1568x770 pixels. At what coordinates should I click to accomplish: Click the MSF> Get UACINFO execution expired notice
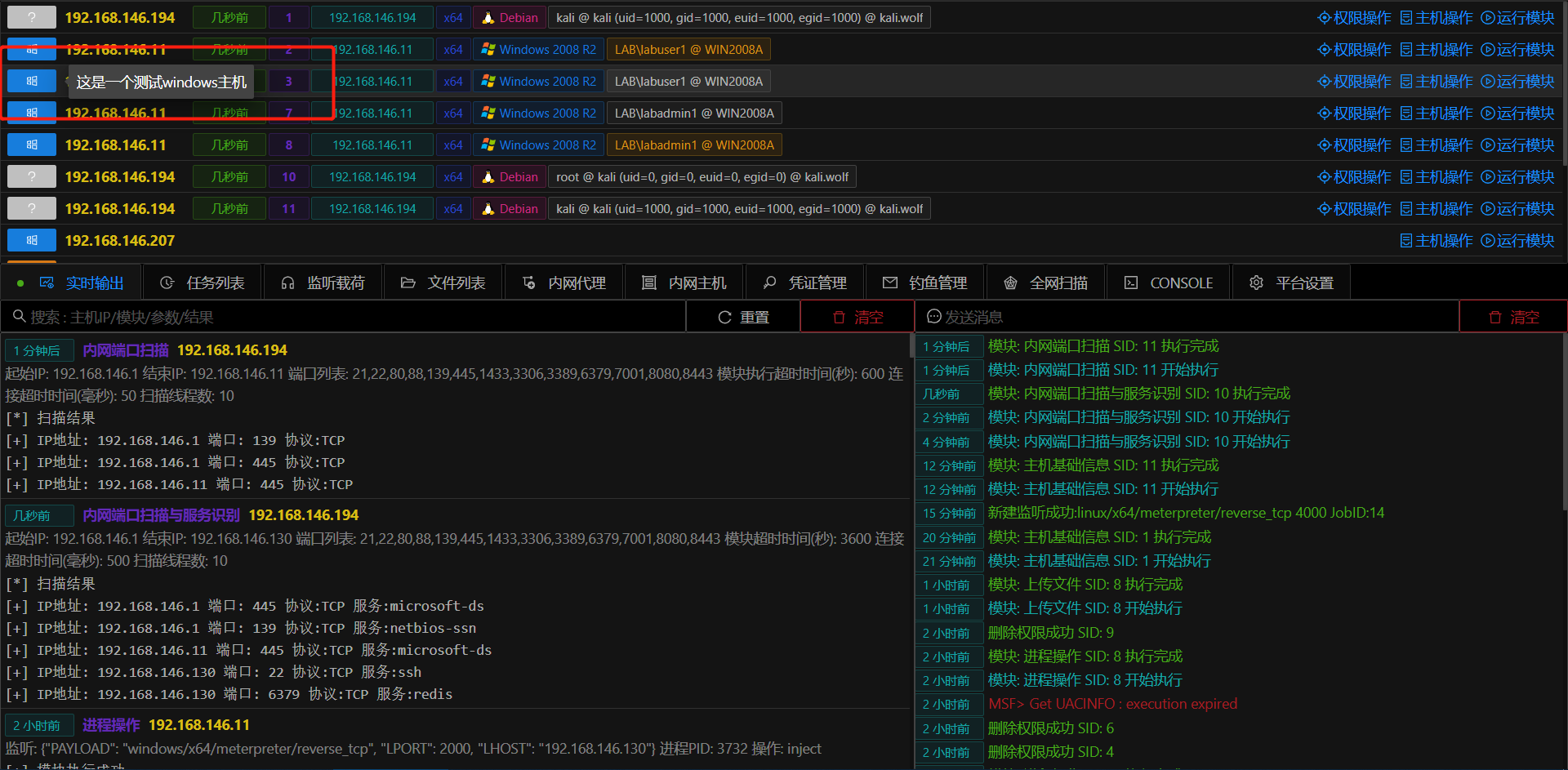1112,704
